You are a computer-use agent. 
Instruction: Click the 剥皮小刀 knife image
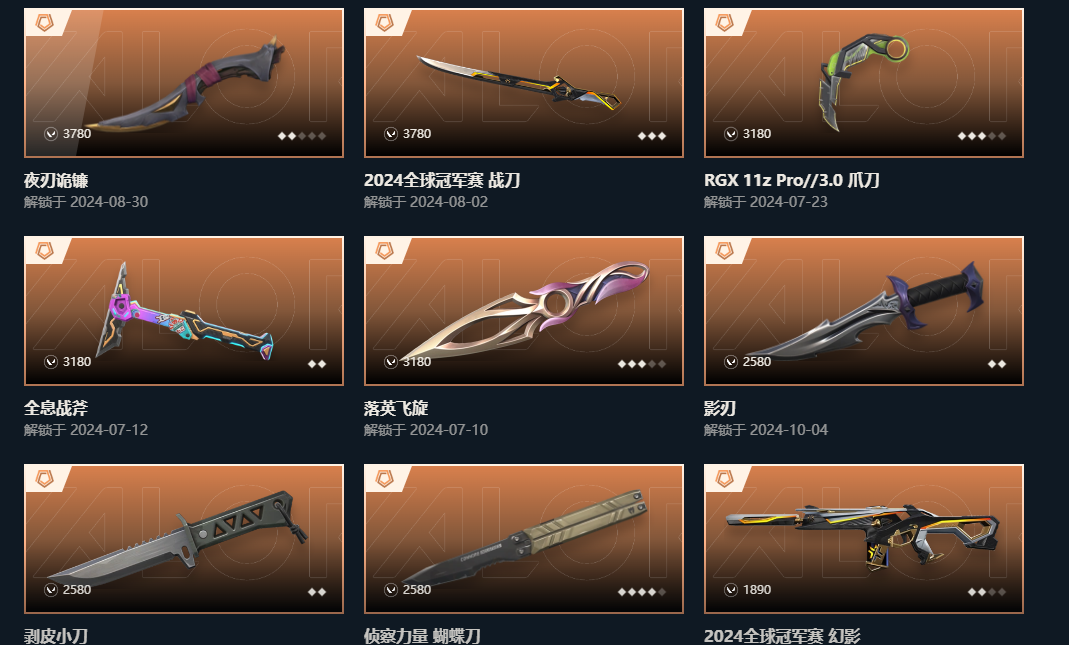(184, 539)
